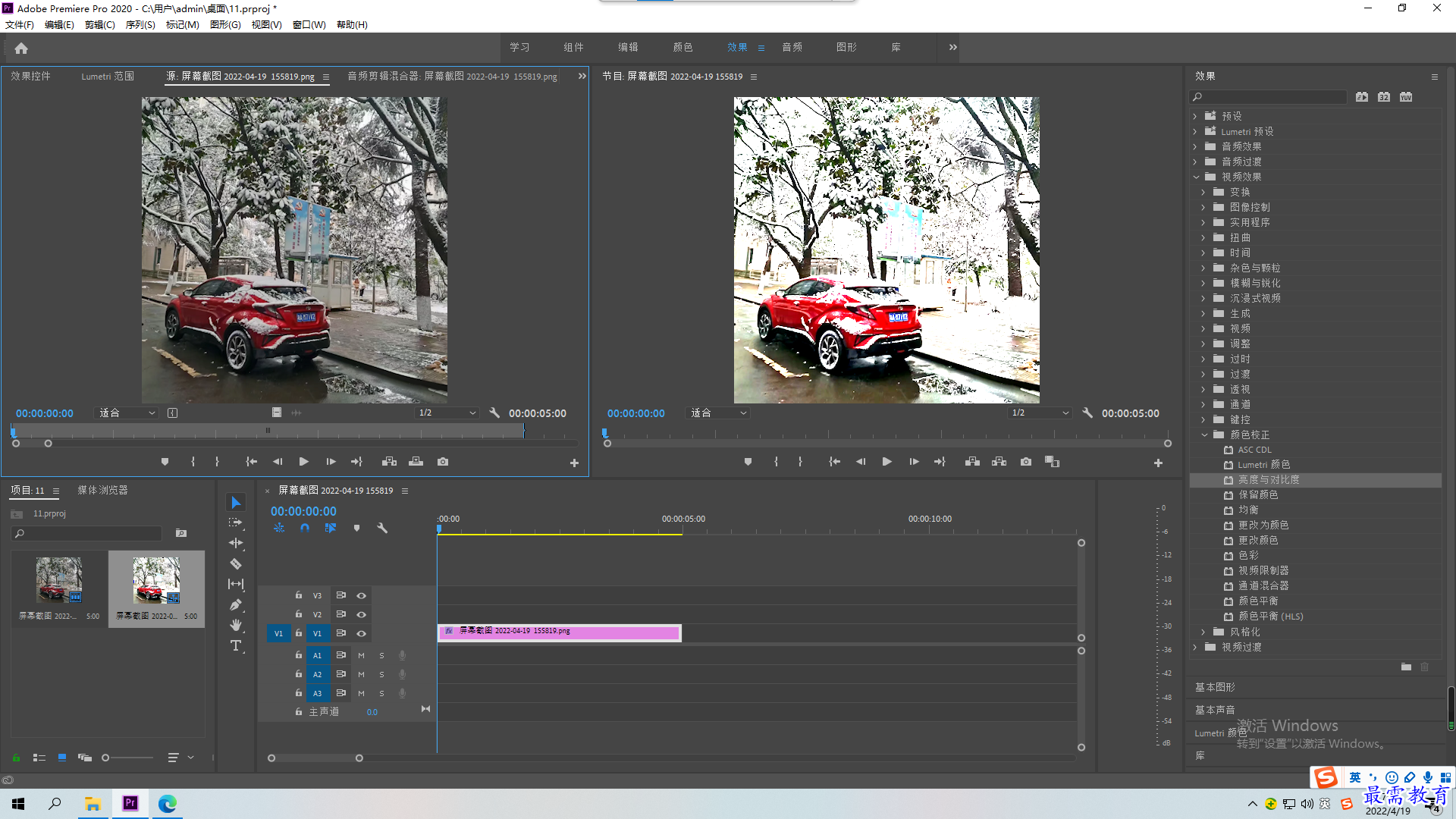
Task: Export frame from Program monitor camera icon
Action: 1026,462
